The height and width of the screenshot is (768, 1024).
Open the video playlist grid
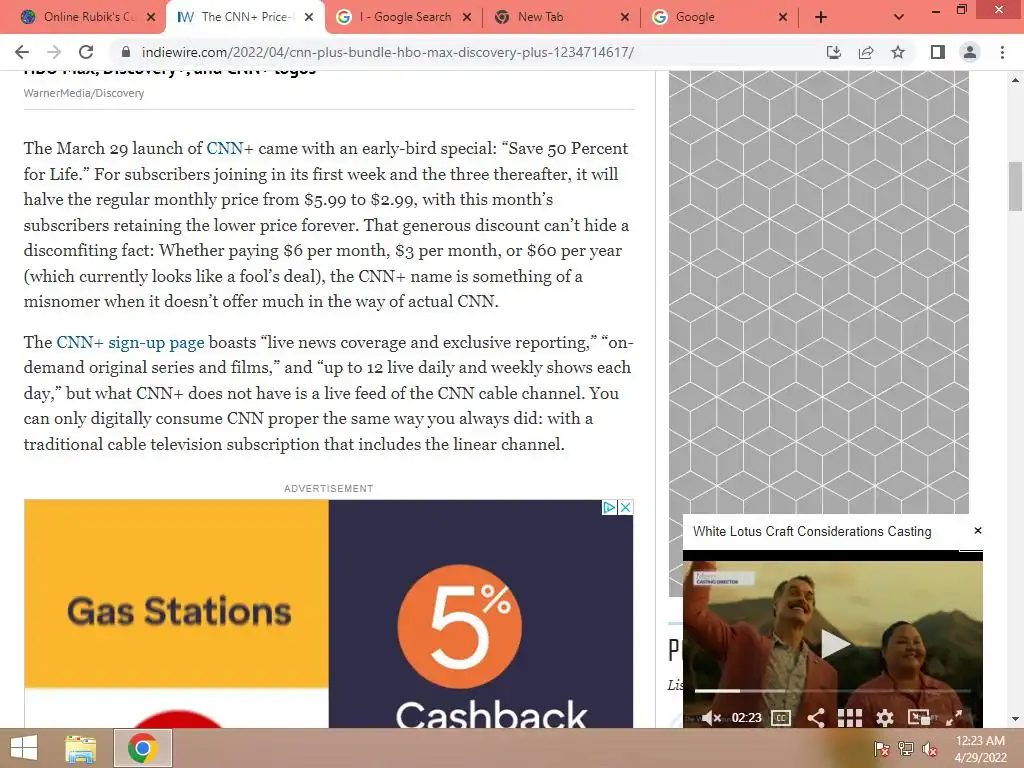pyautogui.click(x=850, y=718)
